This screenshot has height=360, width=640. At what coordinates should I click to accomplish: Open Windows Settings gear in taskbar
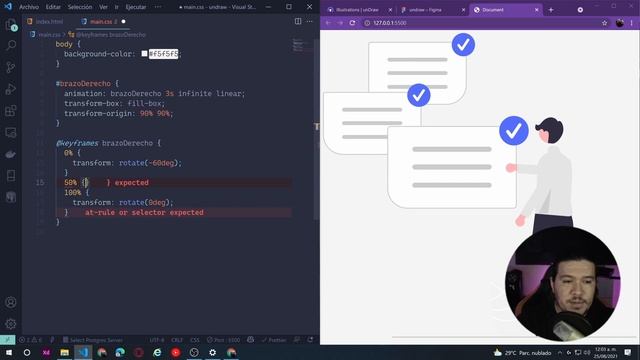pyautogui.click(x=213, y=352)
